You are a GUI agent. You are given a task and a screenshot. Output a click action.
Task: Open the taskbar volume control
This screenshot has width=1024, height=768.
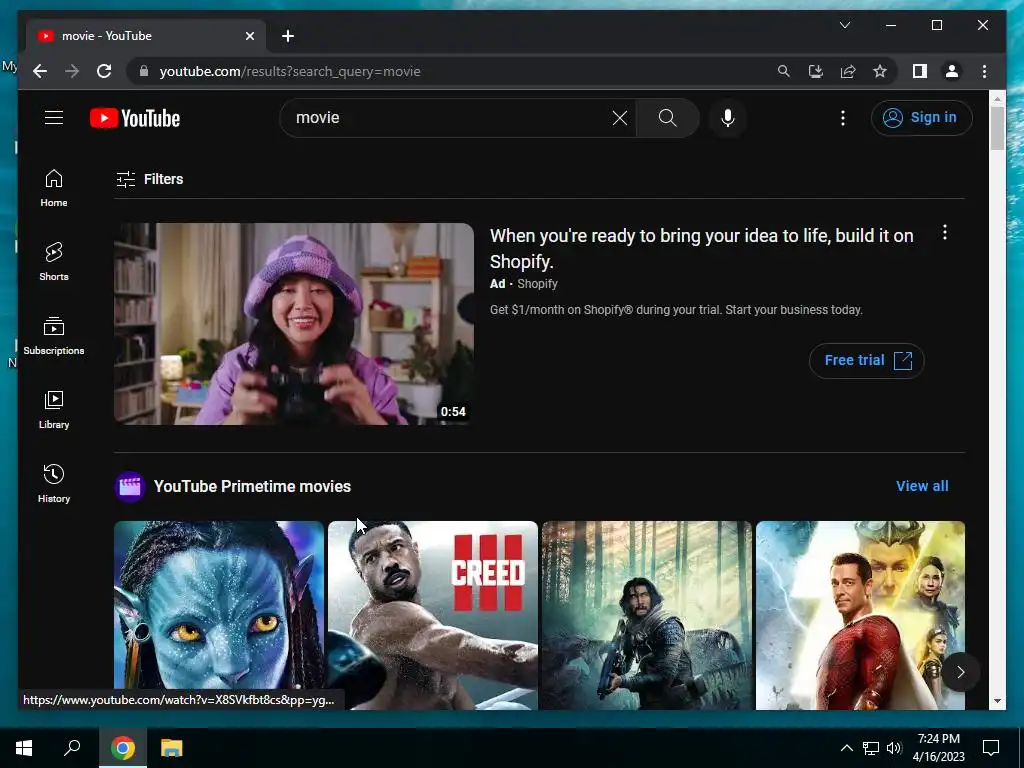click(894, 748)
